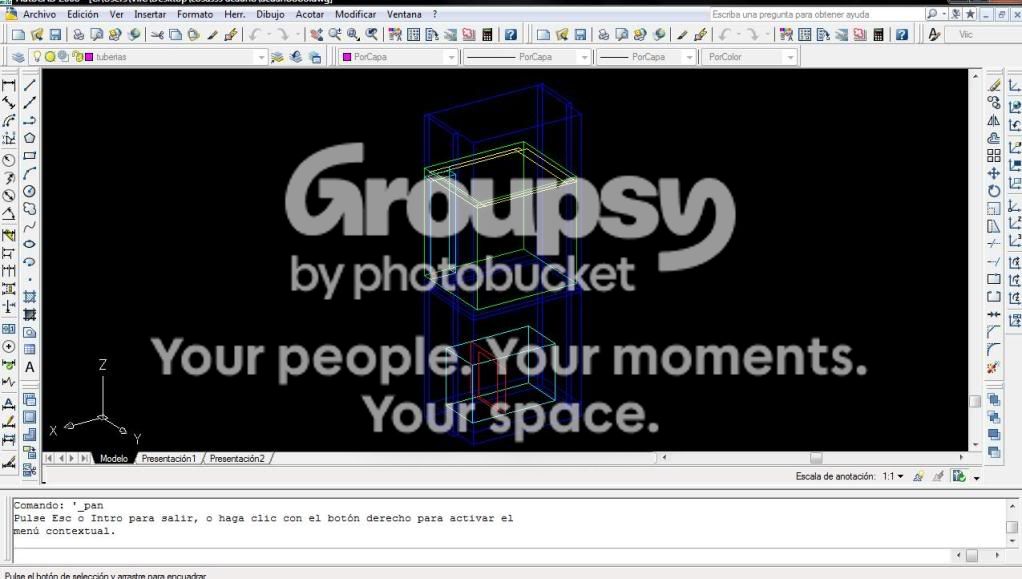Open the status bar menu arrow
This screenshot has height=579, width=1022.
(x=976, y=478)
